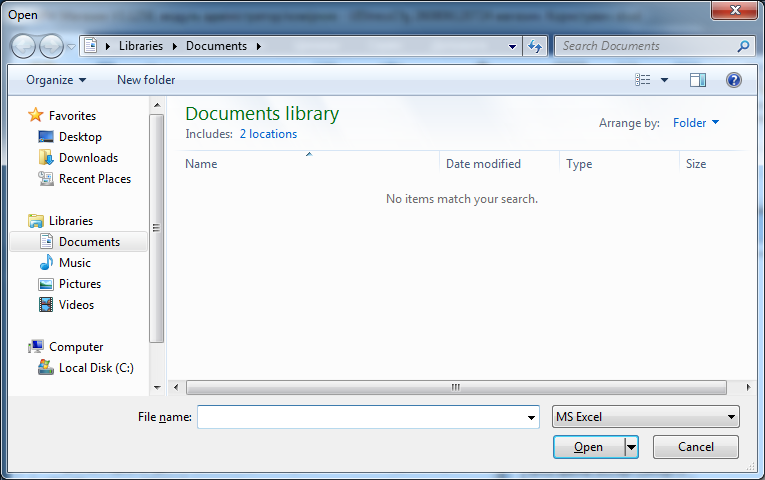Click the Back navigation arrow
765x480 pixels.
[x=23, y=47]
